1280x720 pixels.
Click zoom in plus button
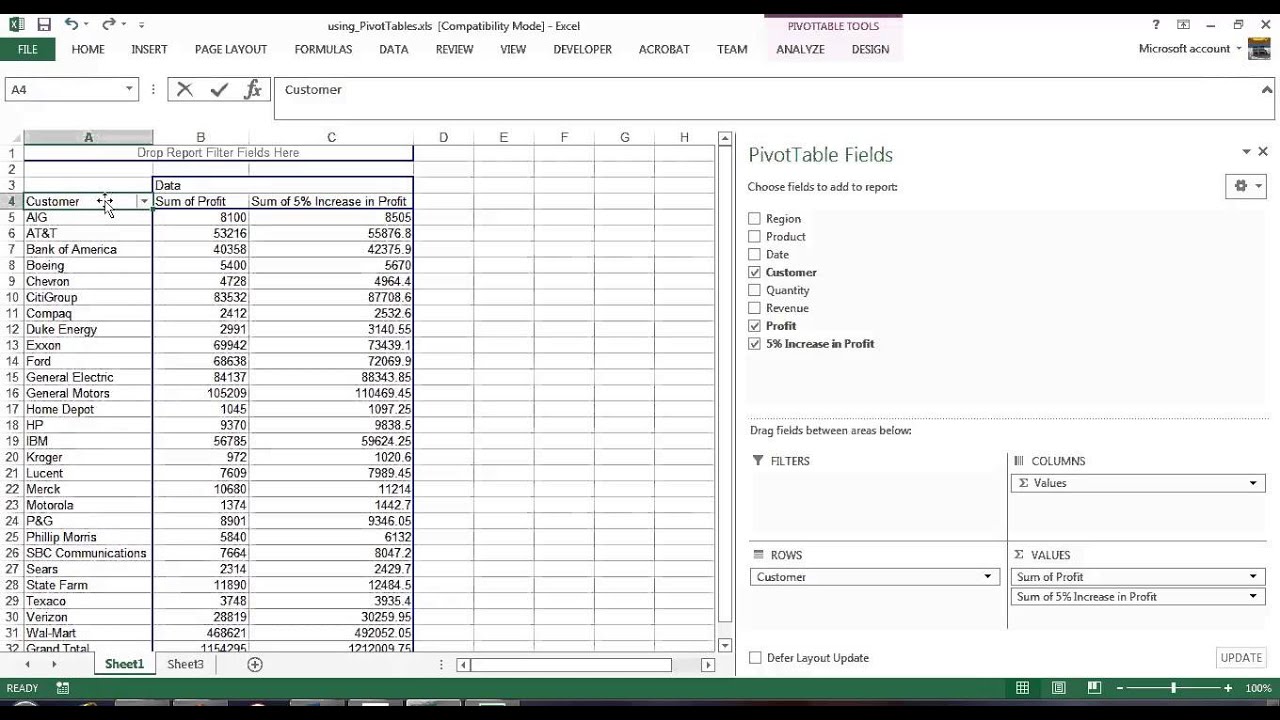[x=1228, y=688]
